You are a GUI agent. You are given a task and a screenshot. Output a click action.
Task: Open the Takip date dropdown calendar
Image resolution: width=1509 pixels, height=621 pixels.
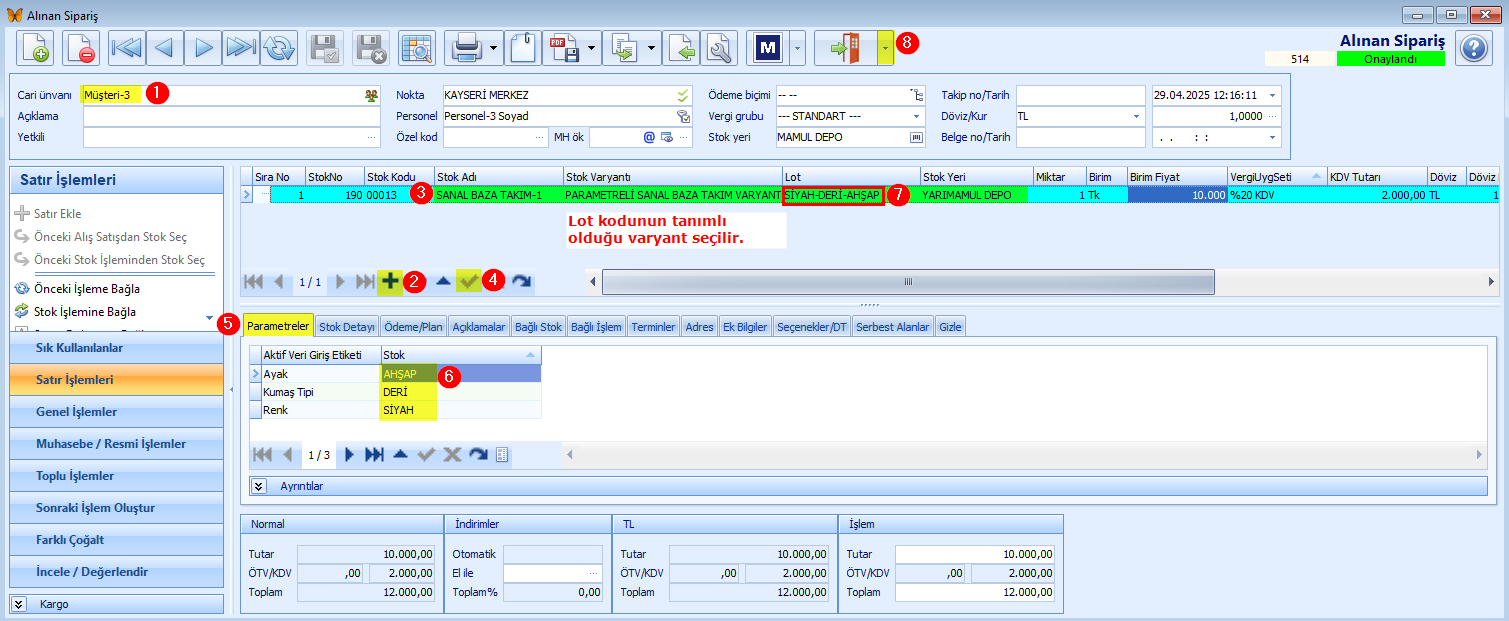[x=1273, y=95]
